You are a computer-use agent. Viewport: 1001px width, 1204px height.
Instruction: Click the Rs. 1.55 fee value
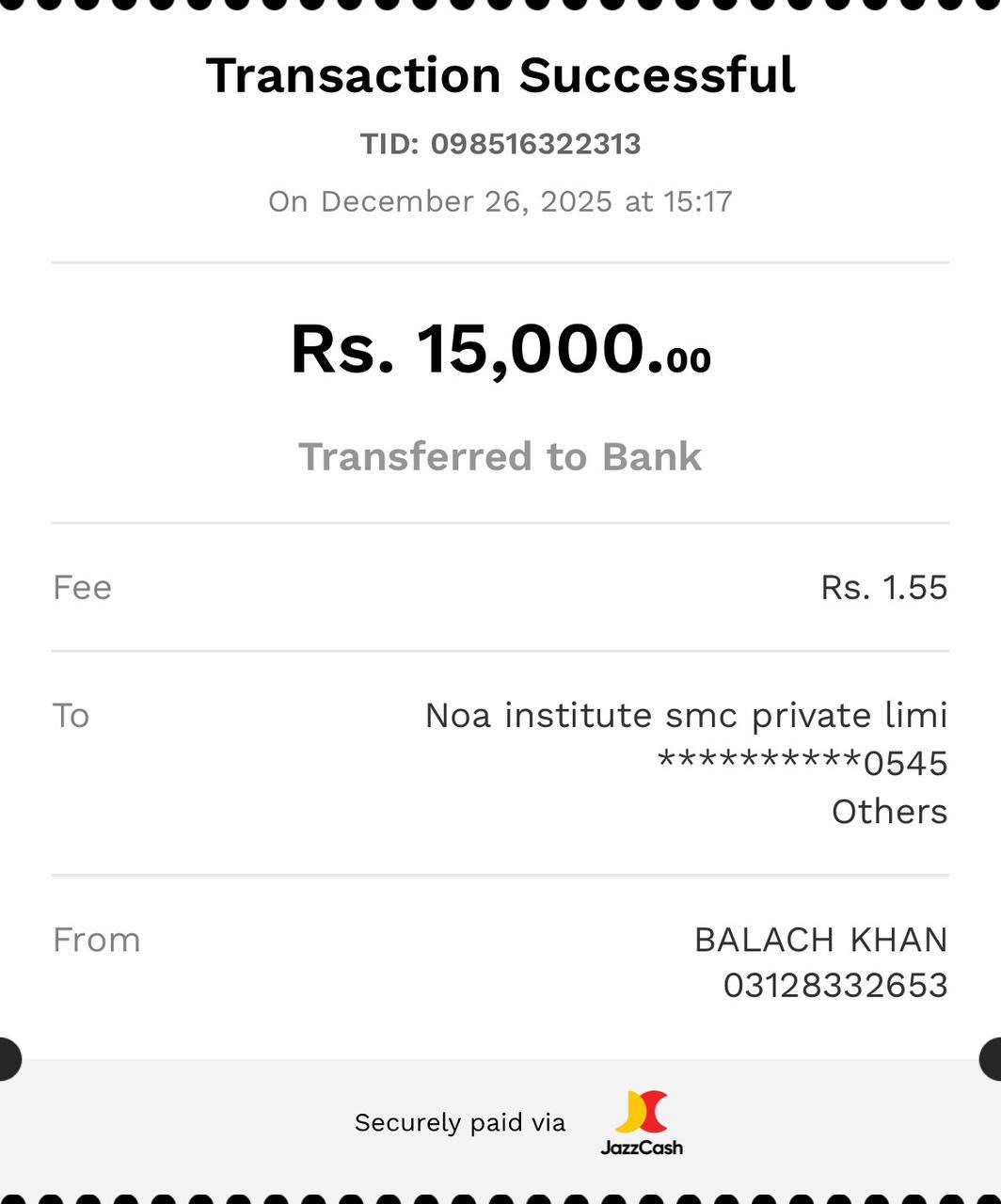[x=883, y=588]
